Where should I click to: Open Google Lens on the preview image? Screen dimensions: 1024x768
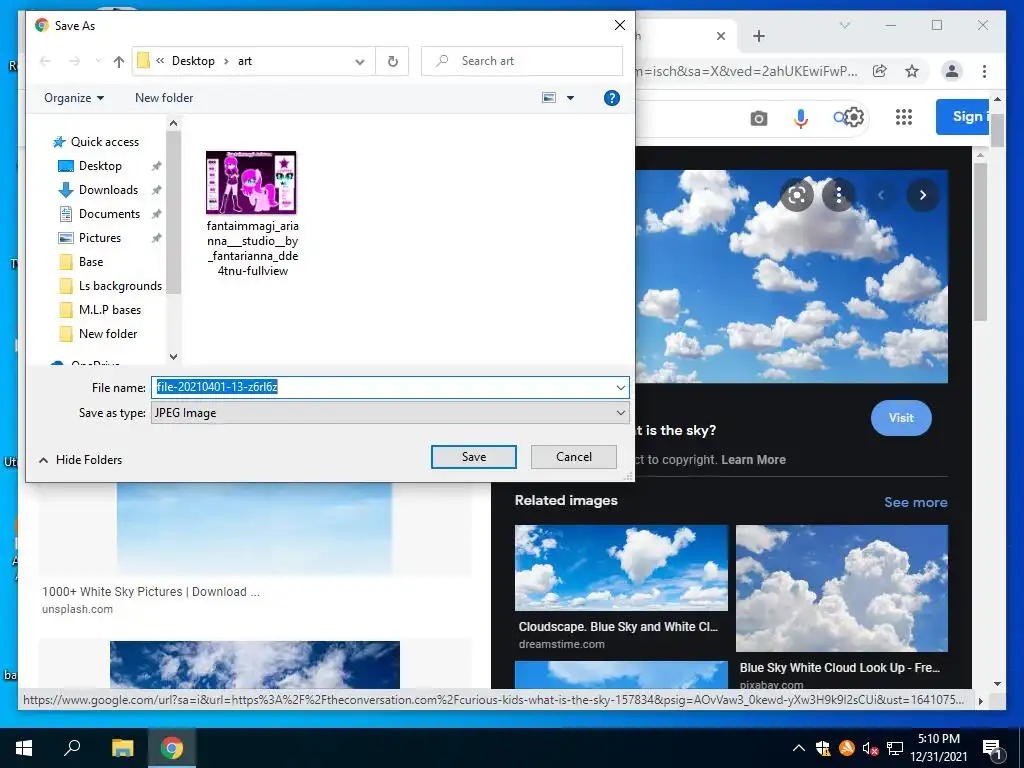click(x=797, y=195)
